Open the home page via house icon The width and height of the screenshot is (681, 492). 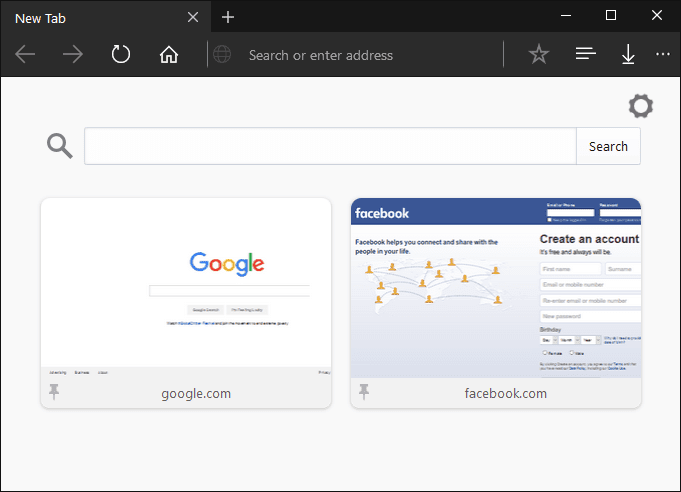pos(169,55)
